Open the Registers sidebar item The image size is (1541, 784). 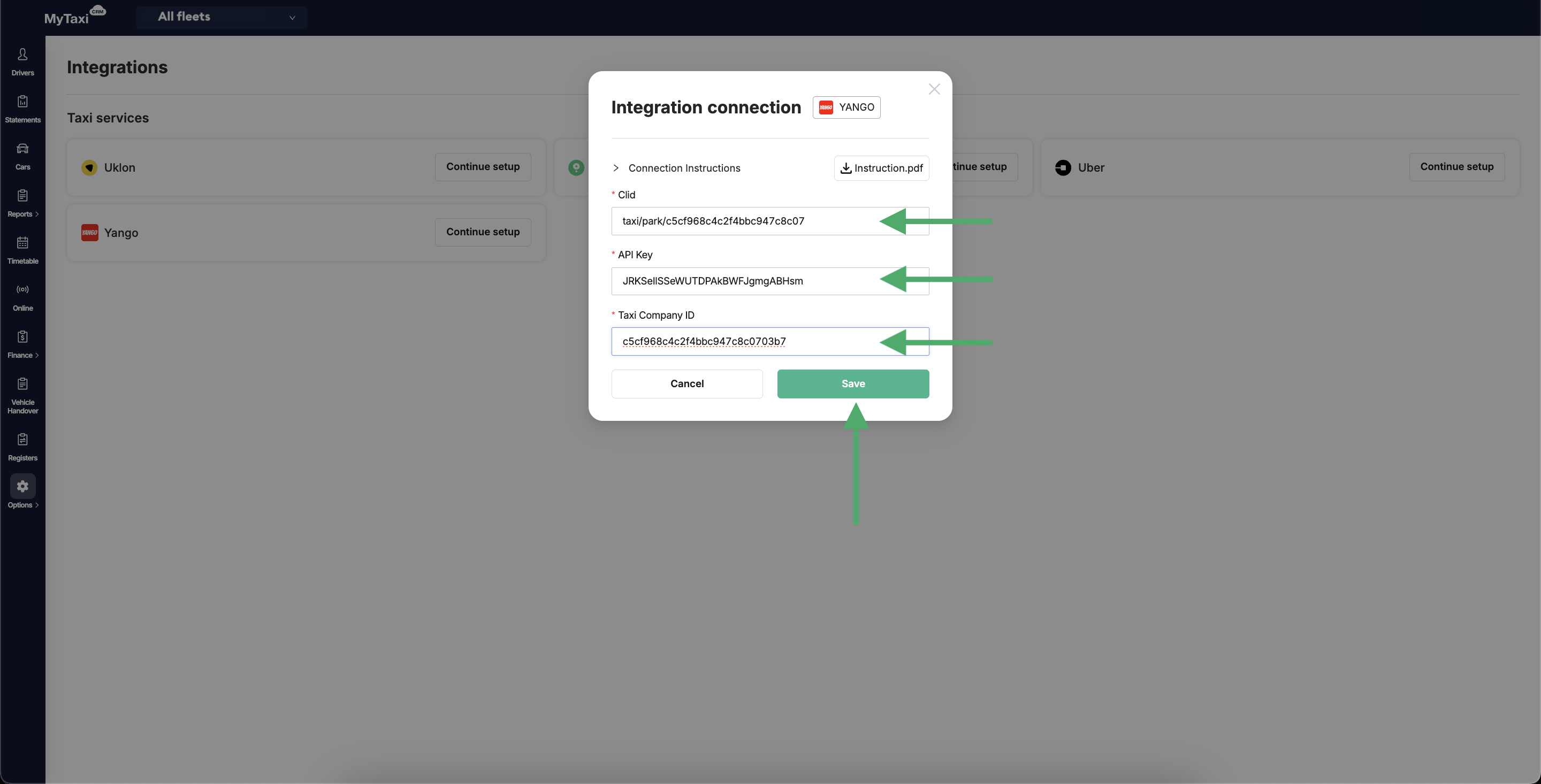point(22,448)
